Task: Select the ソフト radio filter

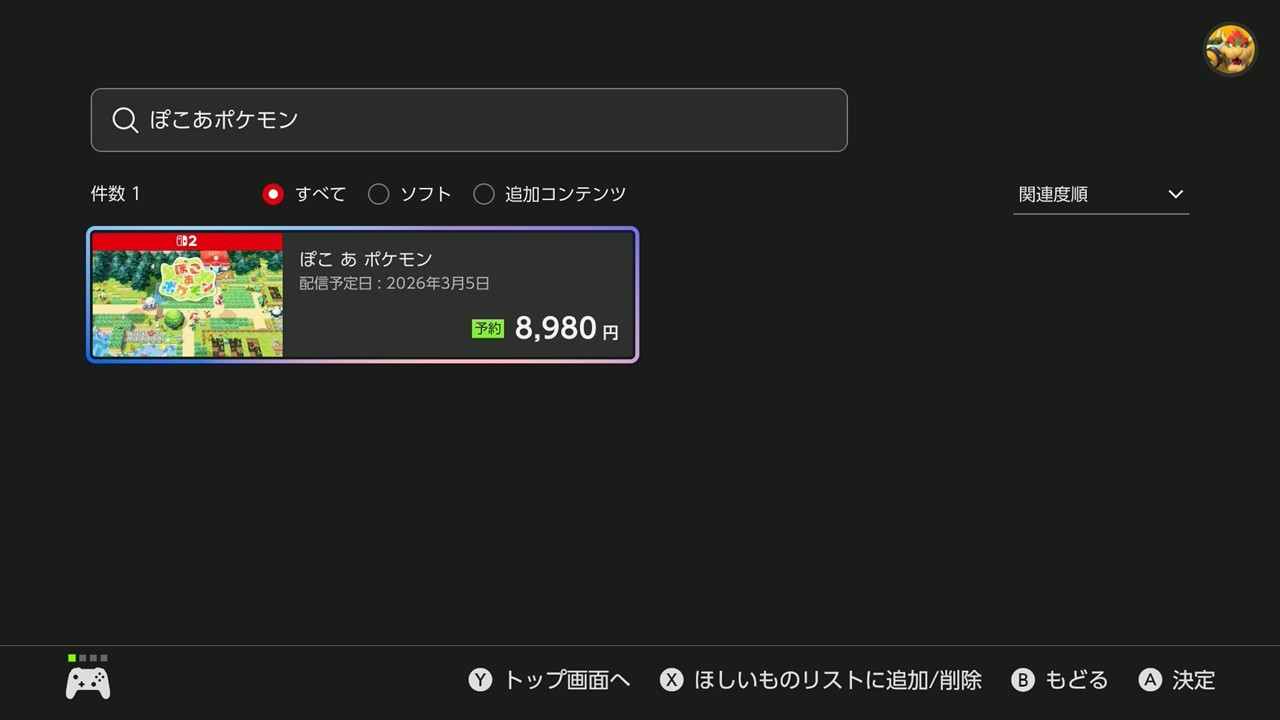Action: pos(378,194)
